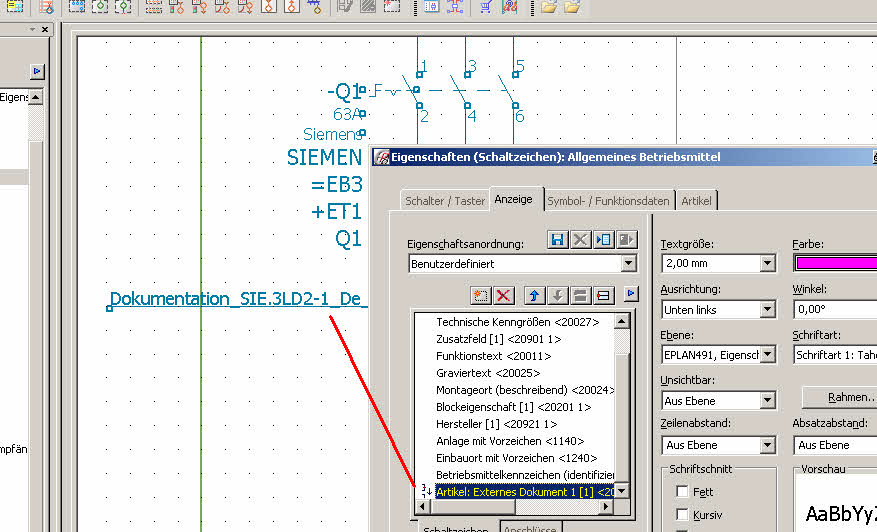Viewport: 877px width, 532px height.
Task: Click the grayed dock/undock bars icon
Action: click(x=580, y=295)
